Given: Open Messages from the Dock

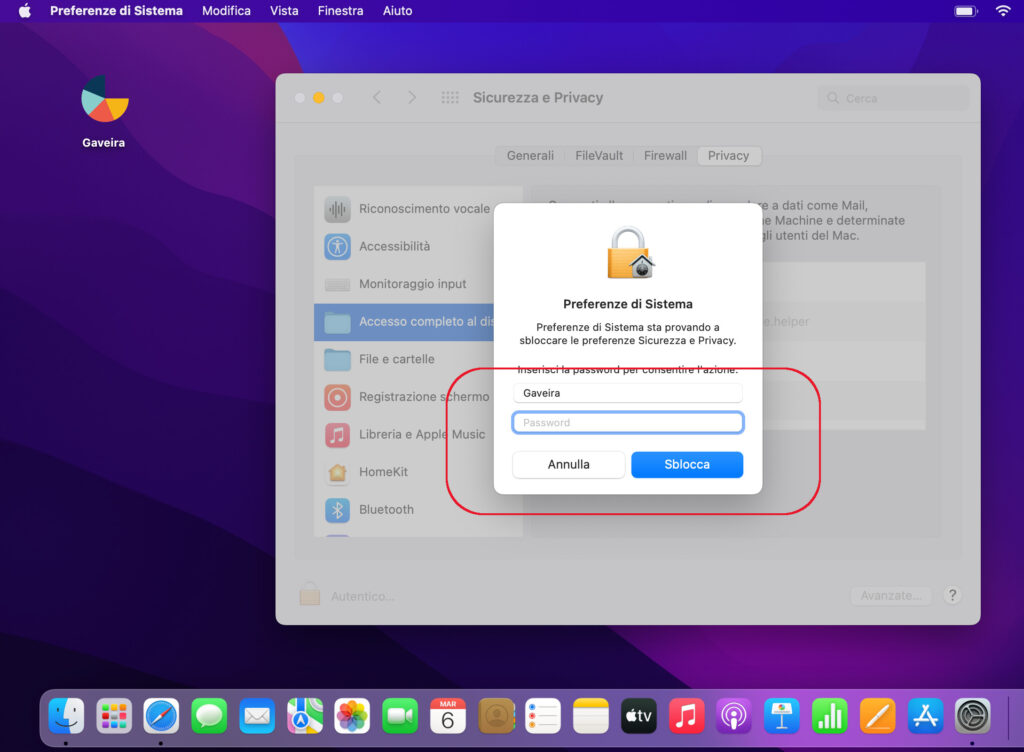Looking at the screenshot, I should click(x=209, y=715).
